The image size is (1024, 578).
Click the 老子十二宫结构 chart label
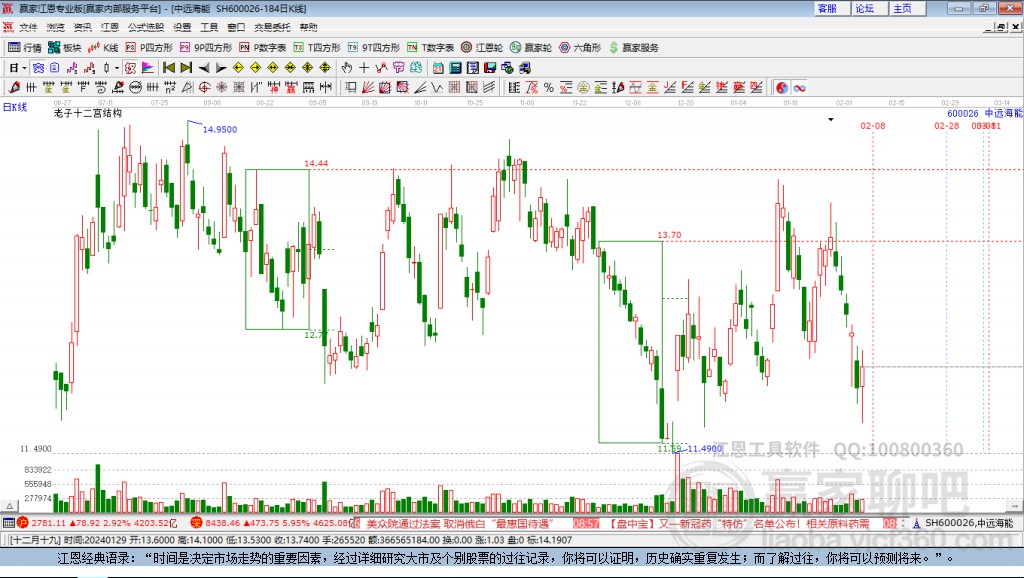click(88, 113)
